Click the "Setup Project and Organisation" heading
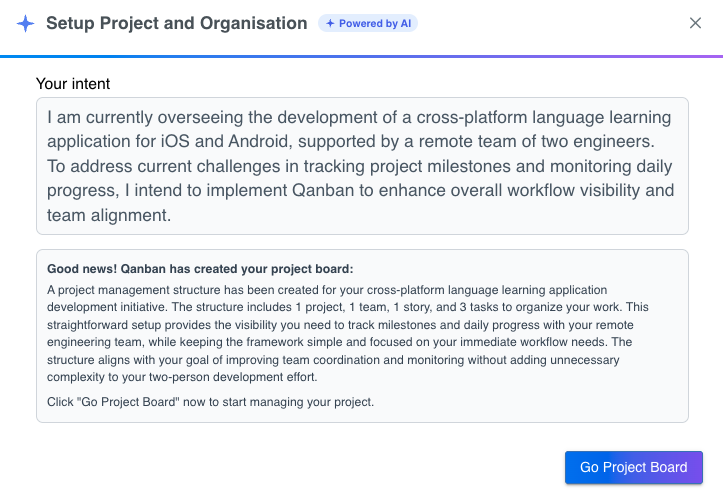The width and height of the screenshot is (723, 499). click(177, 23)
